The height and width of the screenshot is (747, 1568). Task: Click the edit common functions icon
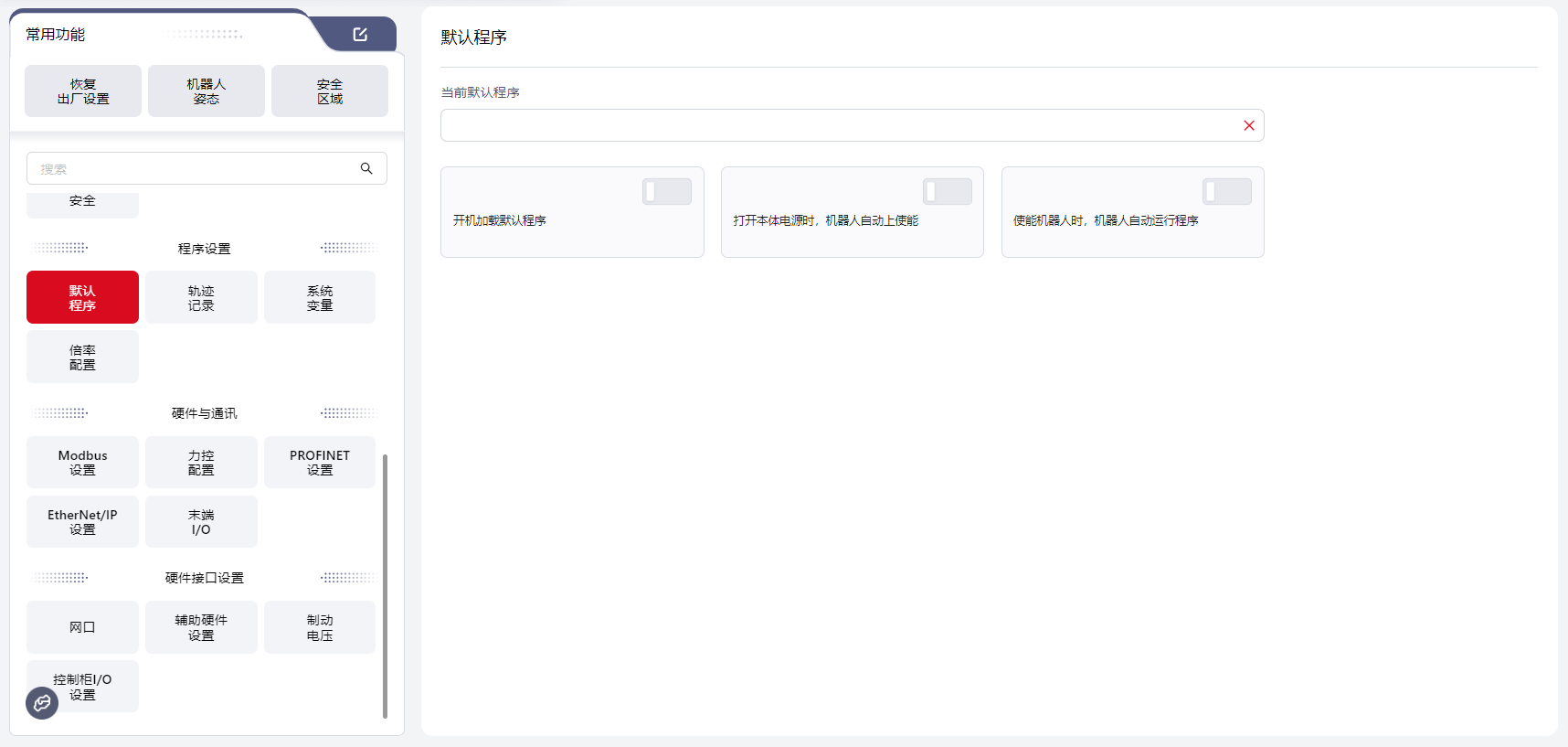360,35
